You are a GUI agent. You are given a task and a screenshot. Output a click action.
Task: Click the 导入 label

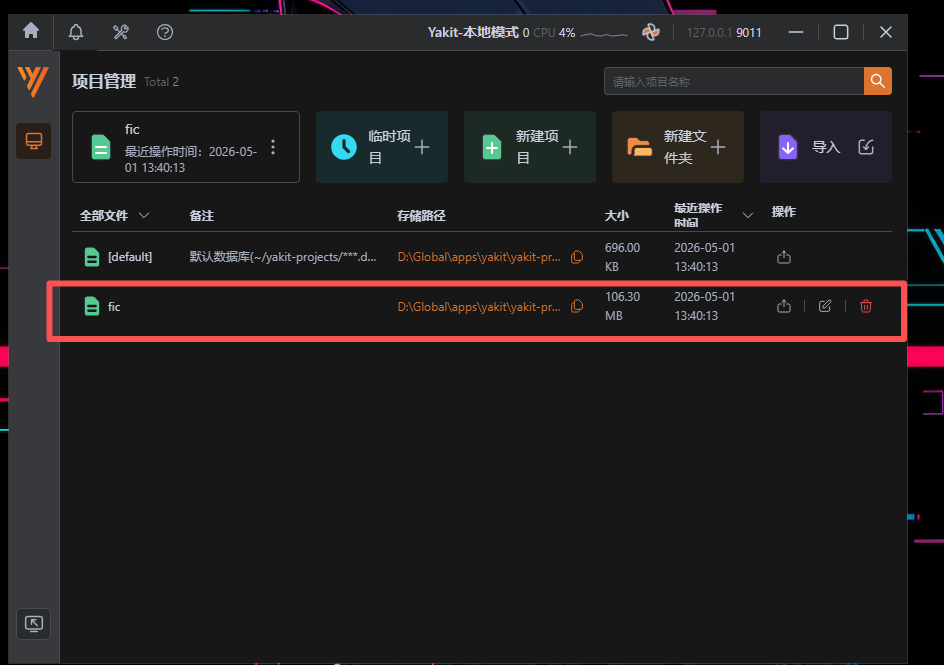(x=826, y=147)
